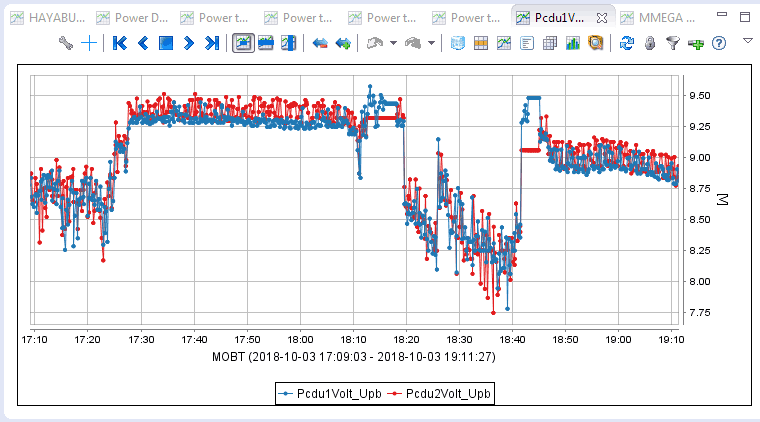Click the refresh icon in the toolbar
This screenshot has height=422, width=760.
coord(627,43)
